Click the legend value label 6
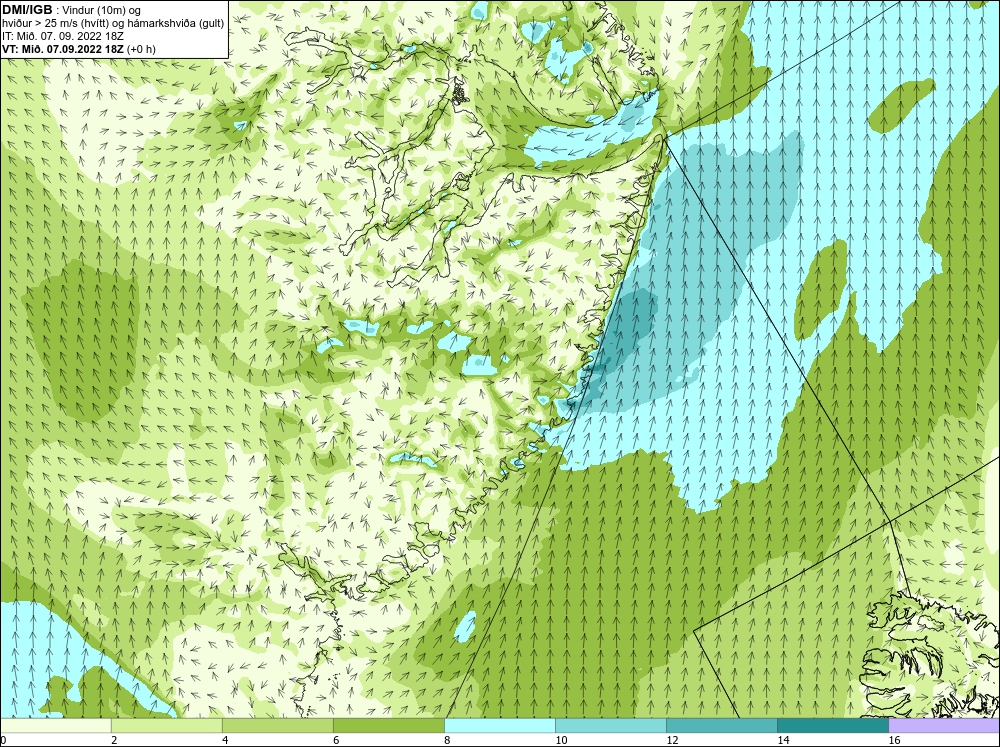1000x747 pixels. tap(336, 740)
